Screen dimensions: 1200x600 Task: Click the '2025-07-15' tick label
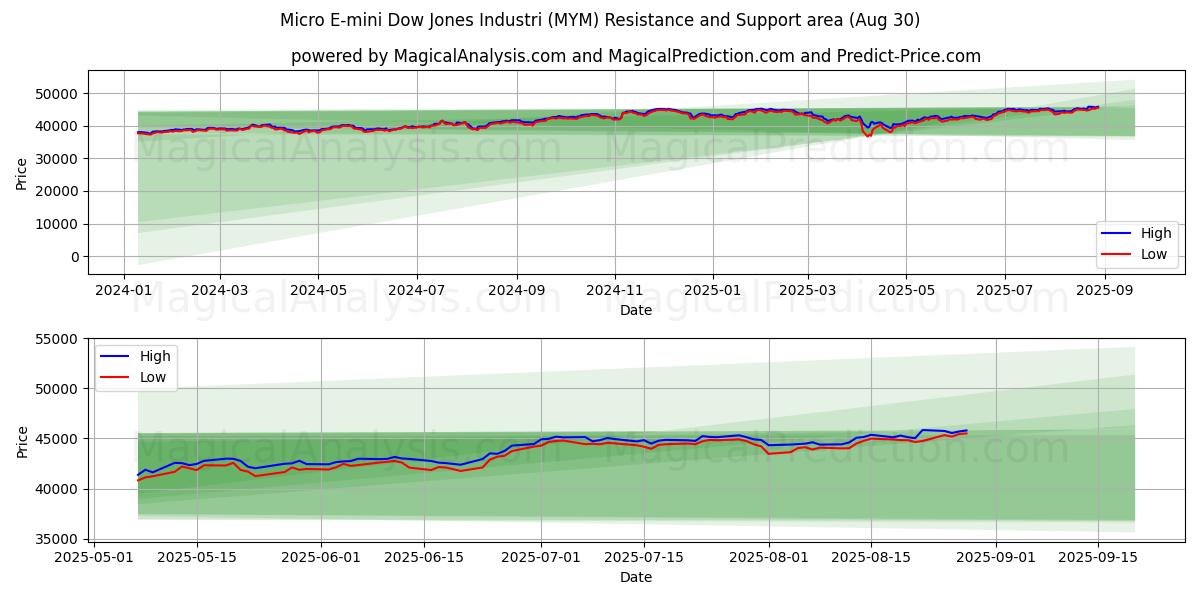click(x=643, y=558)
